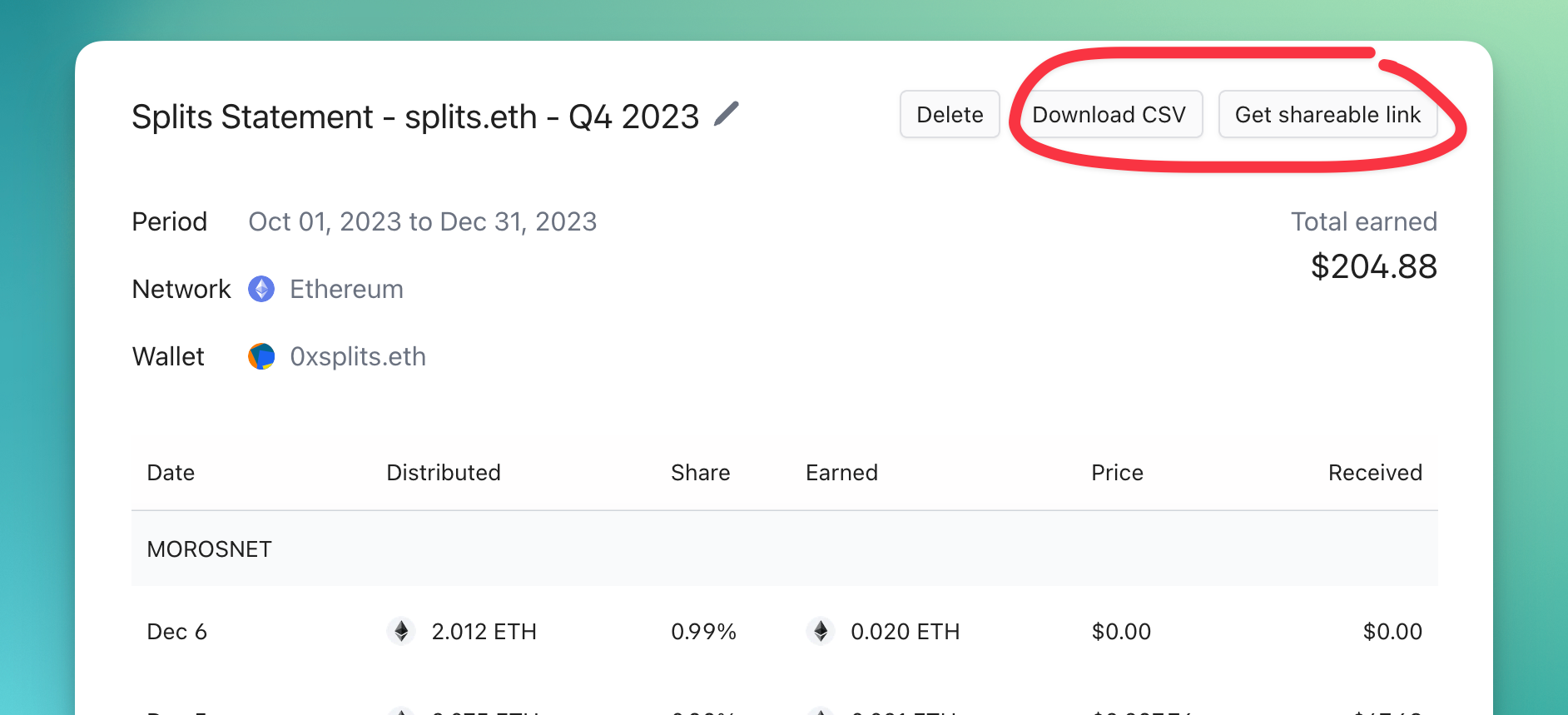Click the Date column header

171,473
